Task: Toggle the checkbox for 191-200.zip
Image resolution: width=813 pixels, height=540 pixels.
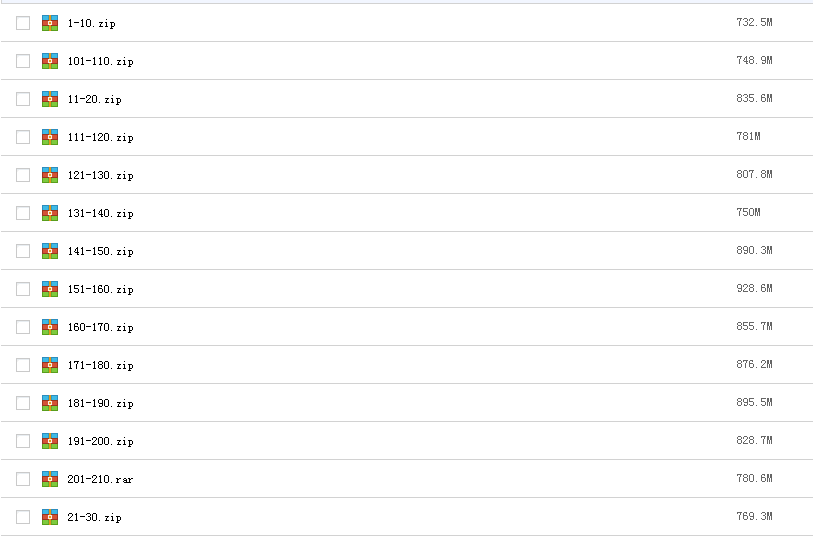Action: point(23,441)
